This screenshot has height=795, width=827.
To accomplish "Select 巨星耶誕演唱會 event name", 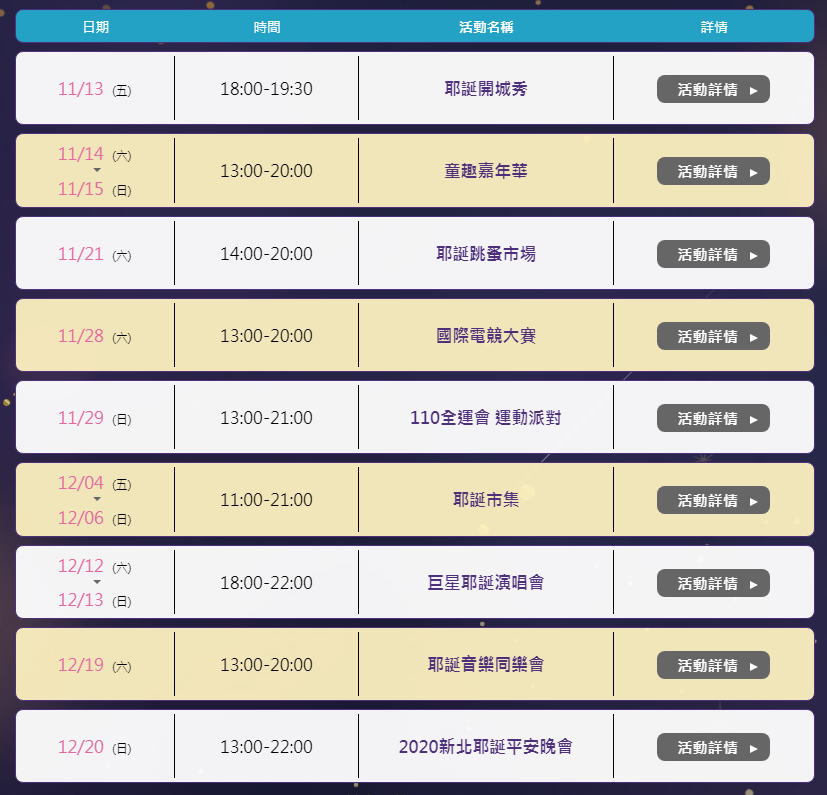I will click(x=486, y=582).
